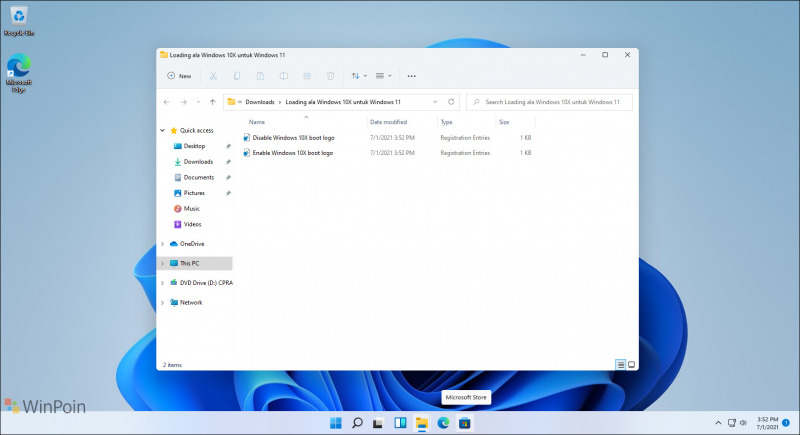Open the View layout options dropdown
The image size is (800, 435).
tap(386, 76)
